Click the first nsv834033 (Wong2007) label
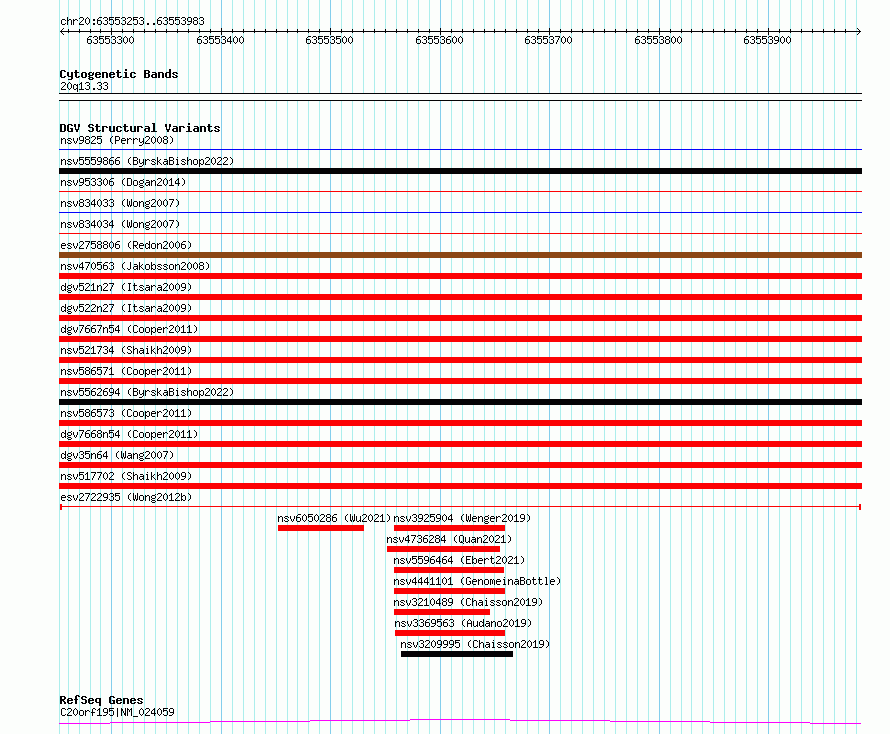Viewport: 890px width, 734px height. (120, 203)
